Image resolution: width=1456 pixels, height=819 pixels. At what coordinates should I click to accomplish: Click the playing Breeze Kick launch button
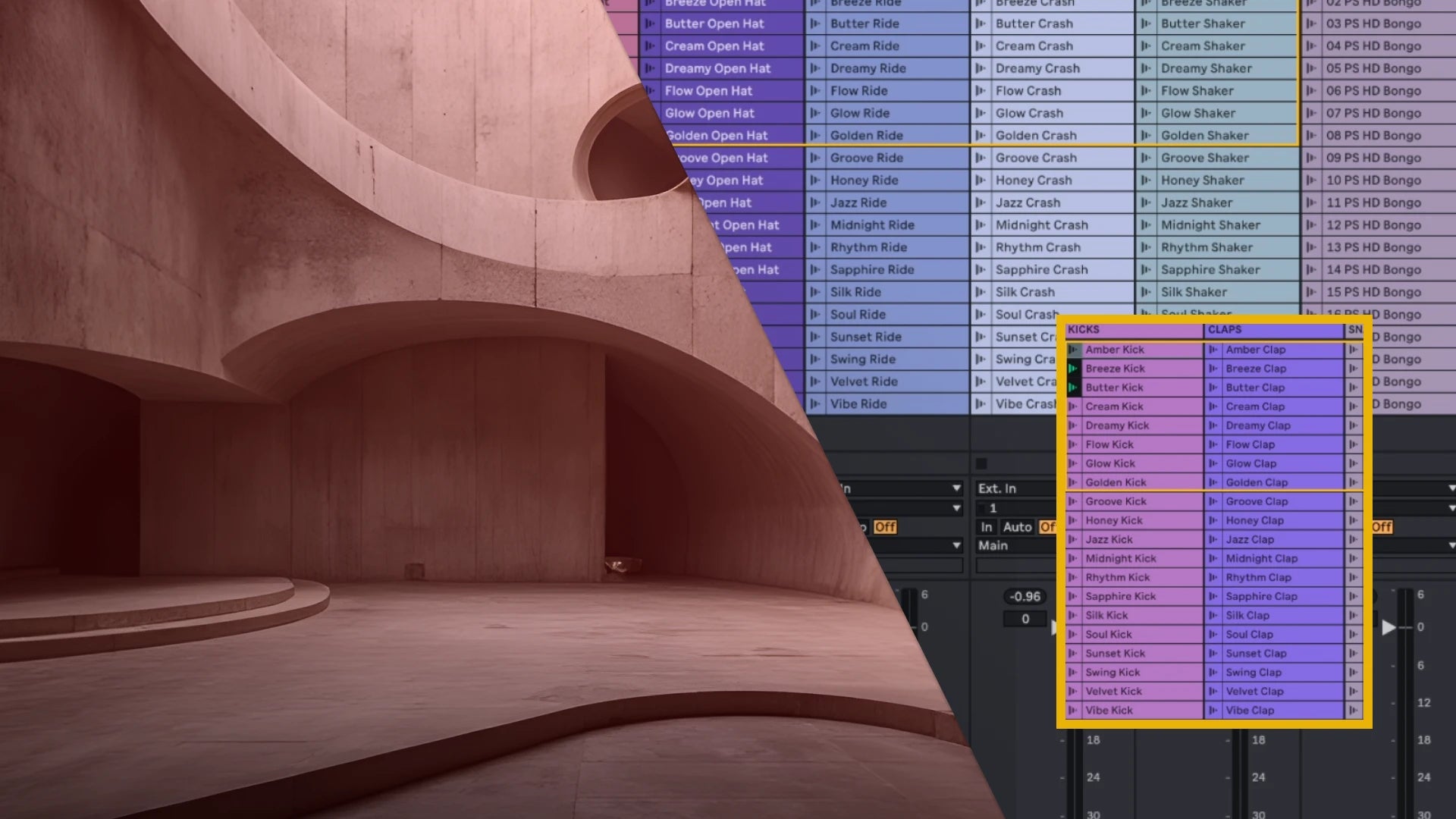(x=1073, y=369)
